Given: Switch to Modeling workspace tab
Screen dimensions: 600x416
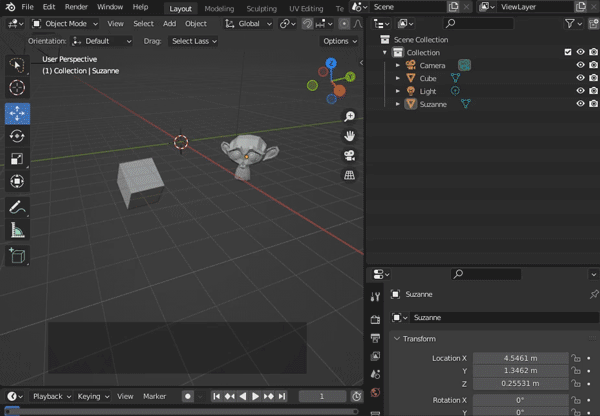Looking at the screenshot, I should [219, 8].
